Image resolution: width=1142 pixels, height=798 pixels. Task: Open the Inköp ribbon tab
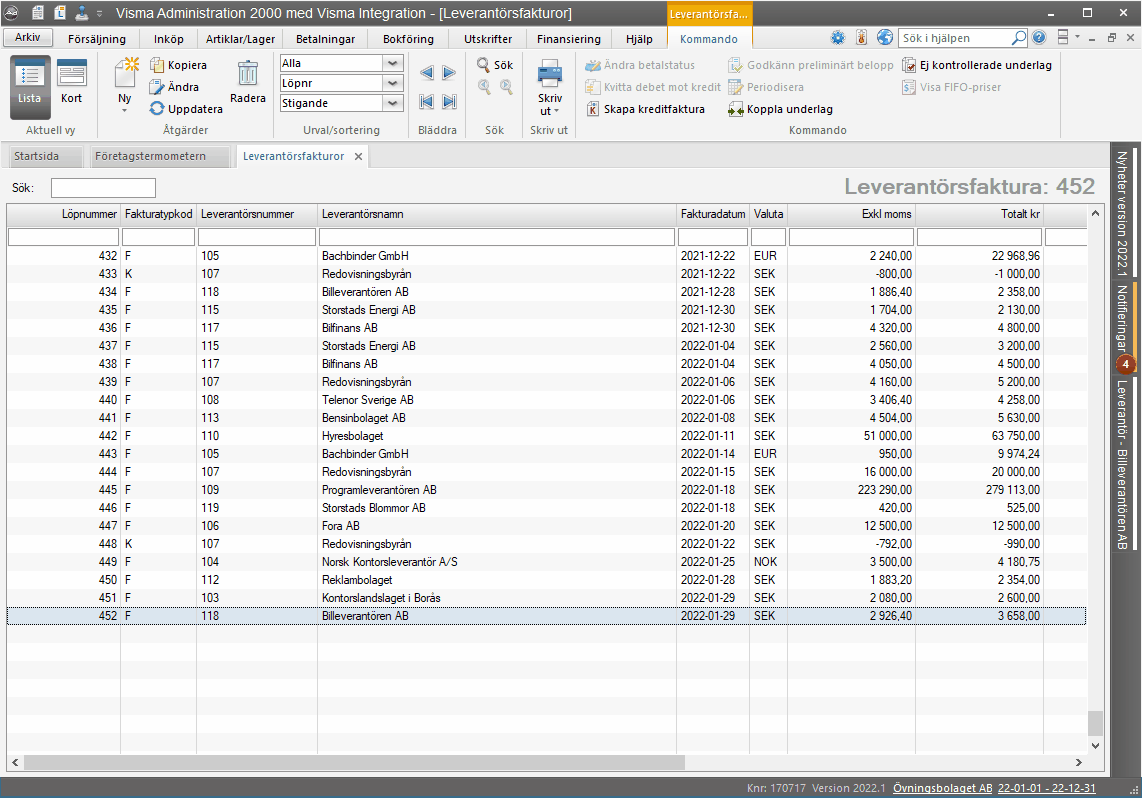click(168, 39)
